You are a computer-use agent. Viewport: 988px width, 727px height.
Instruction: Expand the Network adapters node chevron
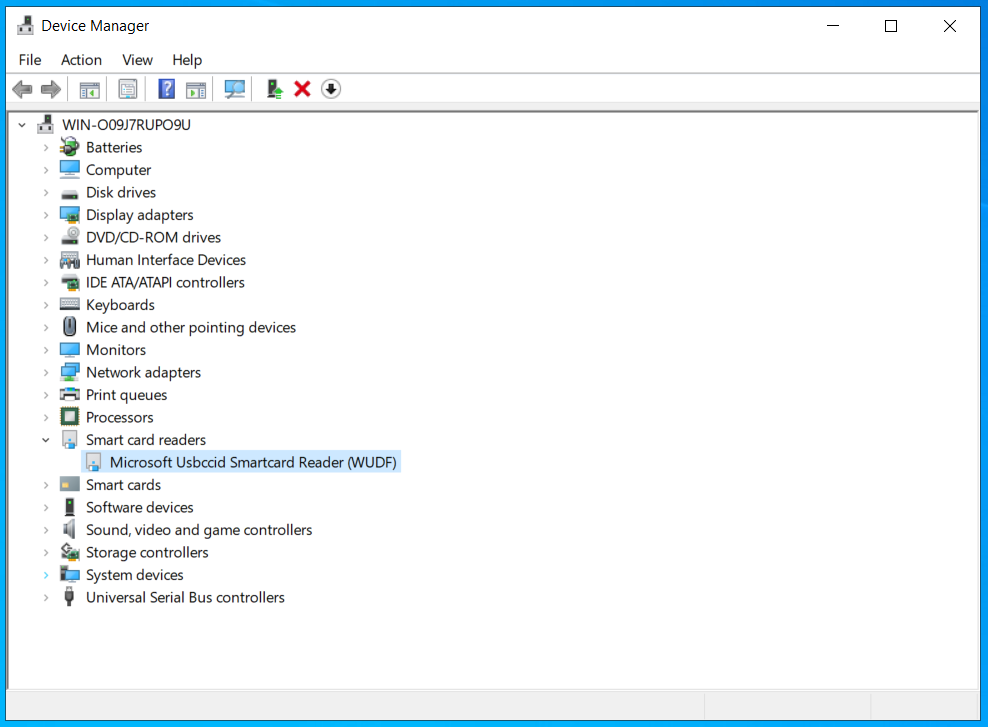45,372
